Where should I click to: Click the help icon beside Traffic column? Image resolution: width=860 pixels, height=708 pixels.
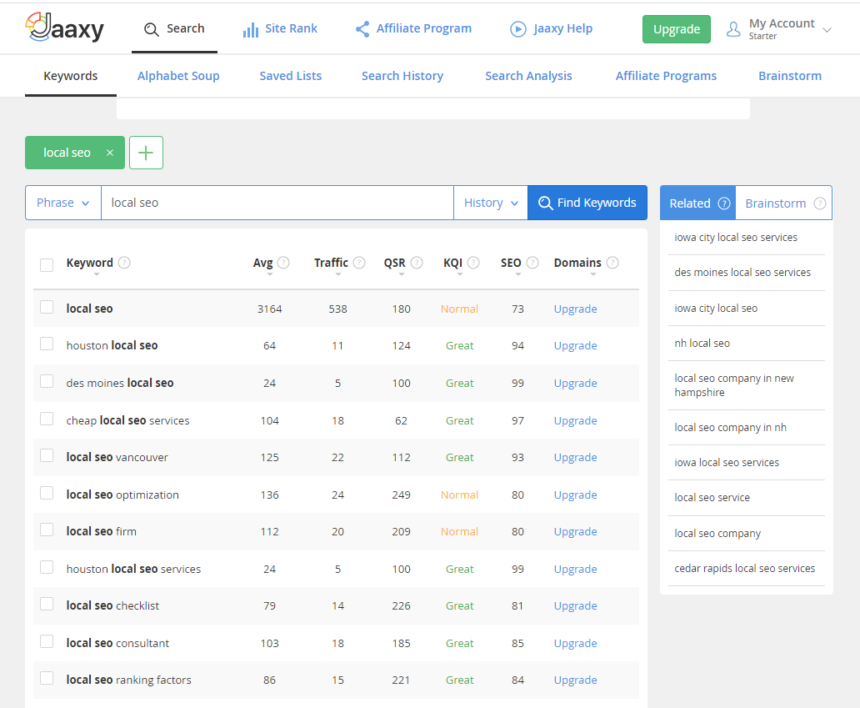[x=359, y=263]
